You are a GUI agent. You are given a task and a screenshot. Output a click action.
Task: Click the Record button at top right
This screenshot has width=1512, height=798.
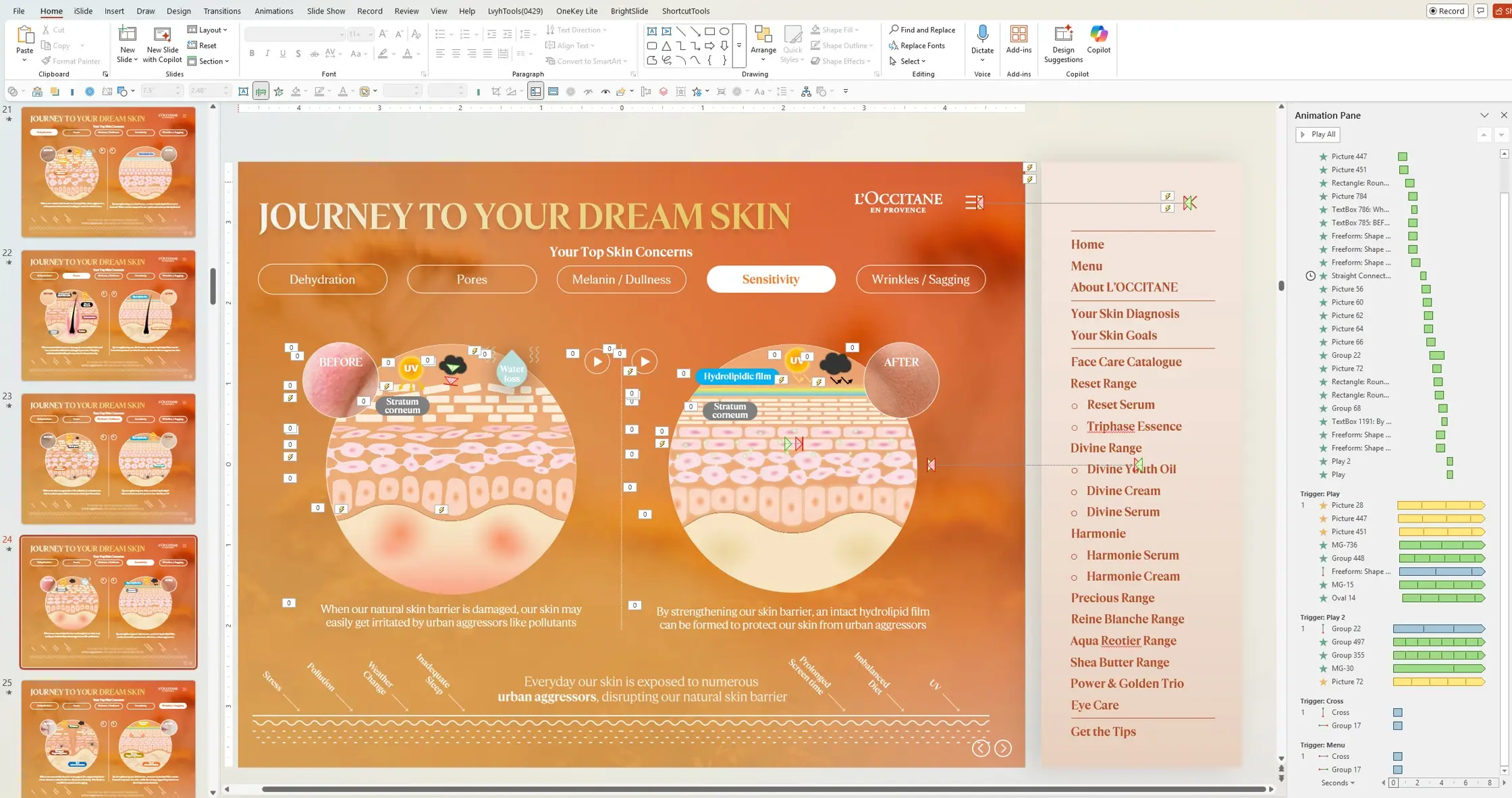(x=1447, y=11)
